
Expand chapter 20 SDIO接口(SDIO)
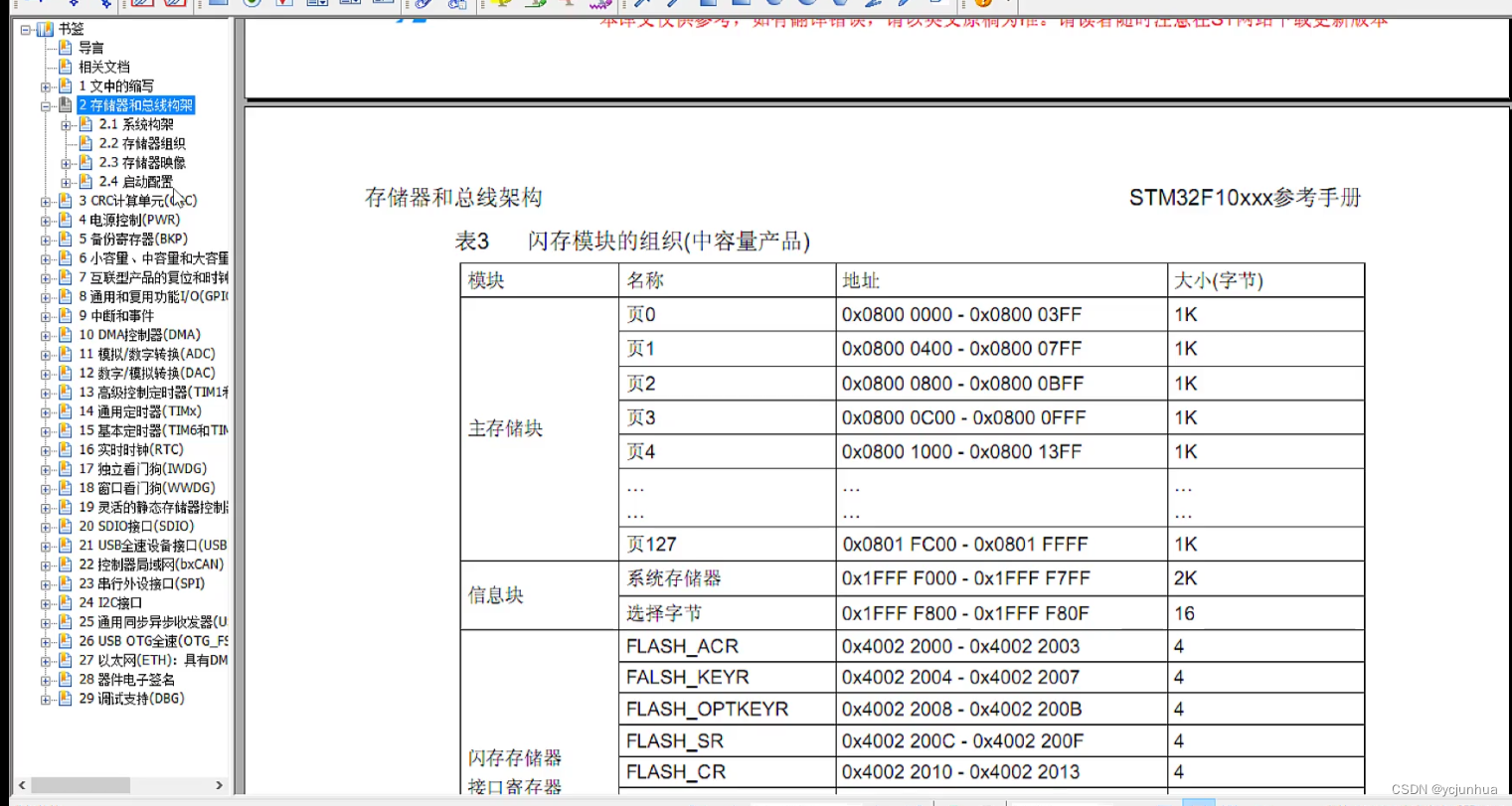click(46, 527)
